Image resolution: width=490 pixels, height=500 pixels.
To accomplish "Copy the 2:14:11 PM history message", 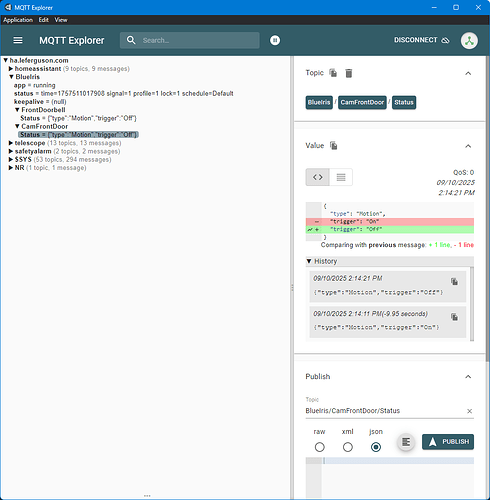I will 454,317.
